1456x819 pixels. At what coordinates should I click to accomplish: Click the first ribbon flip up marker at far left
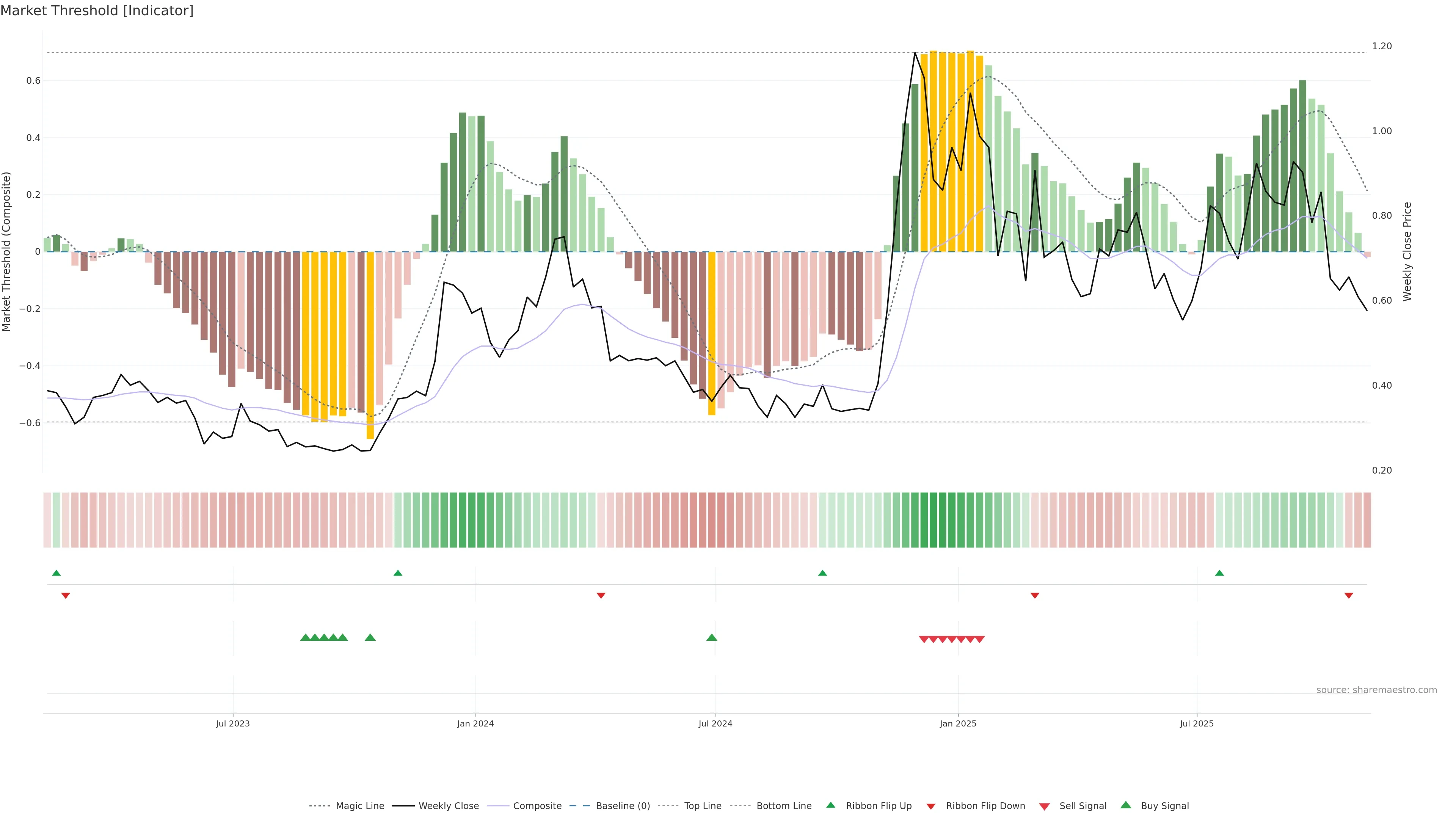pos(56,573)
